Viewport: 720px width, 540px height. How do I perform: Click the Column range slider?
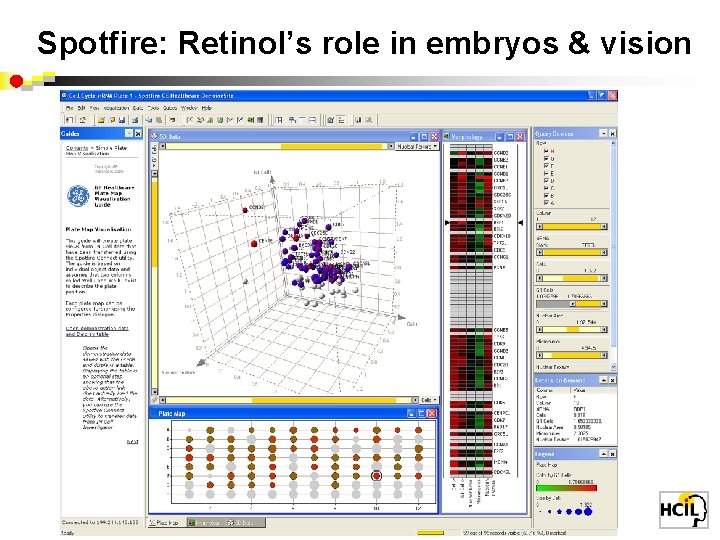click(x=572, y=226)
